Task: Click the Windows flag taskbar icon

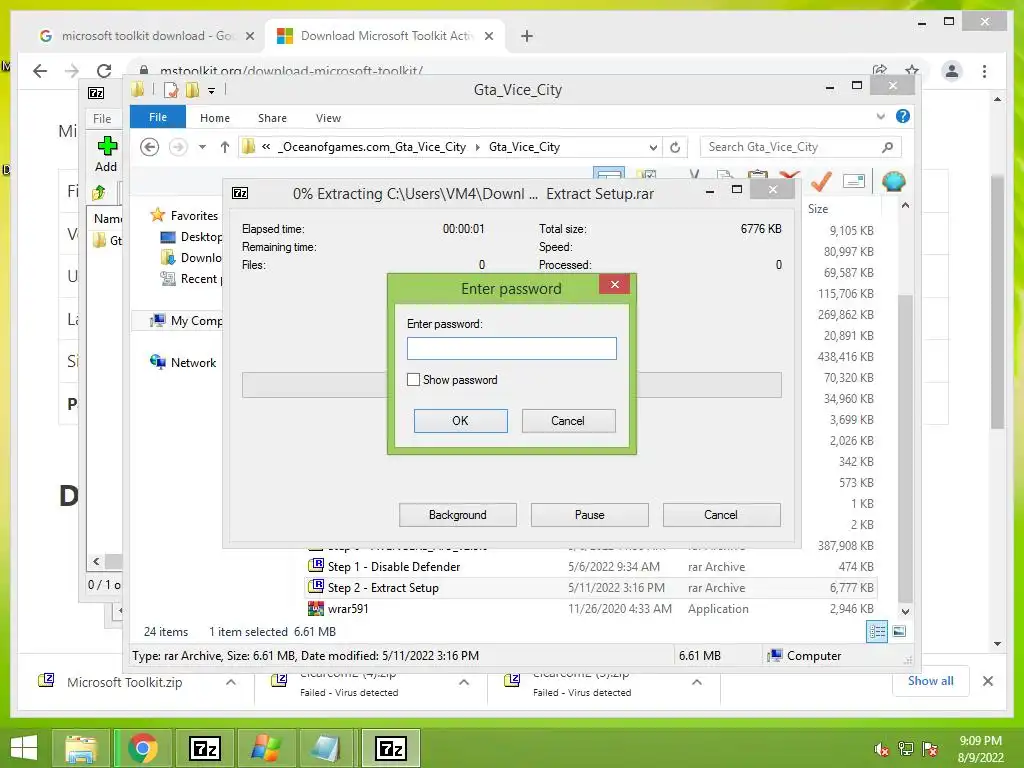Action: pos(266,748)
